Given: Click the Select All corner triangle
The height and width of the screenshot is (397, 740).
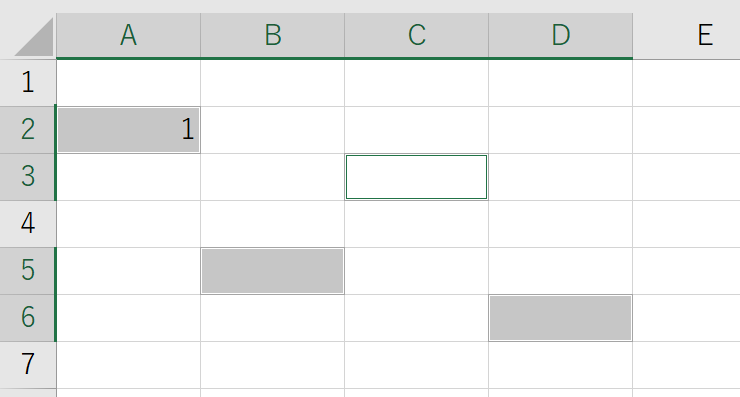Looking at the screenshot, I should 33,37.
